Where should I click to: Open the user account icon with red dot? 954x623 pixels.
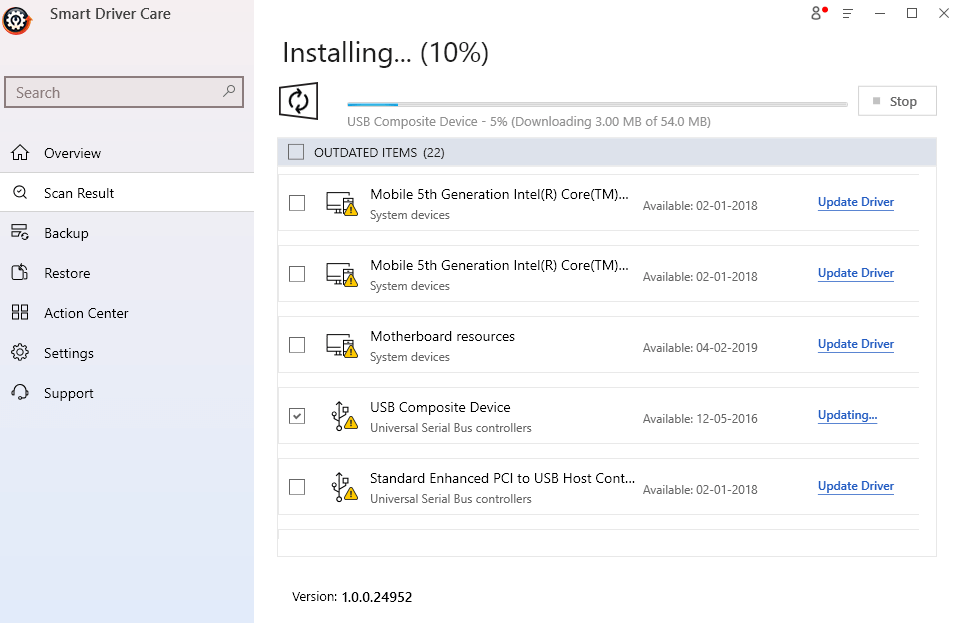[x=815, y=13]
